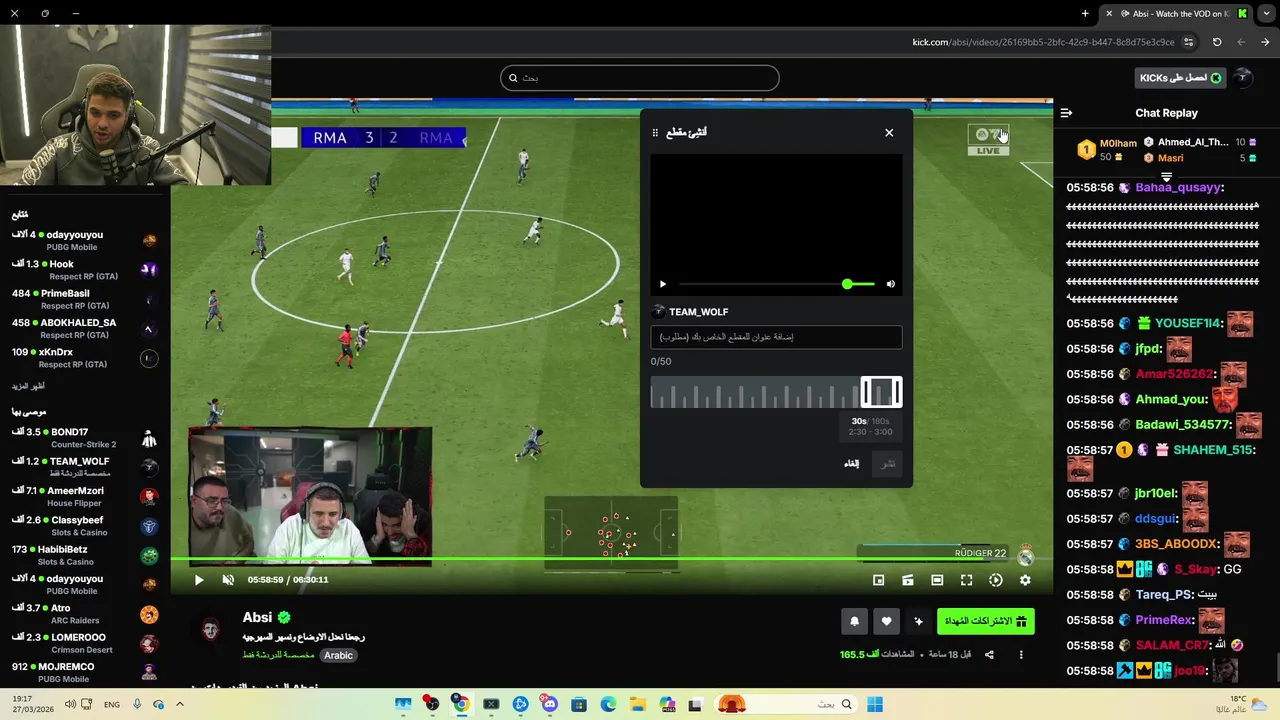Click the Kick search box

click(640, 78)
